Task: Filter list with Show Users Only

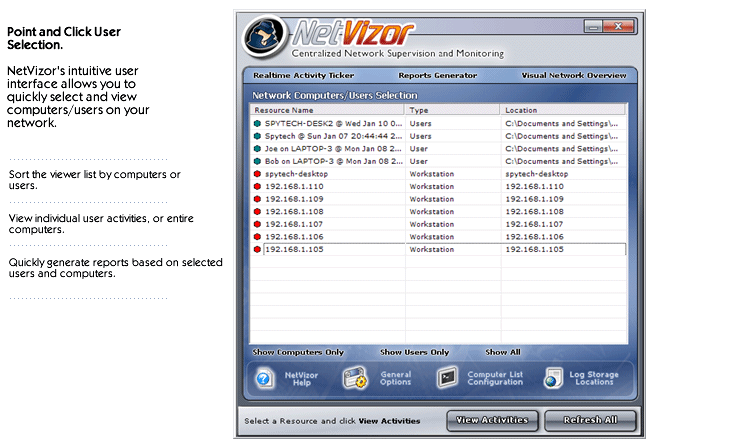Action: [414, 352]
